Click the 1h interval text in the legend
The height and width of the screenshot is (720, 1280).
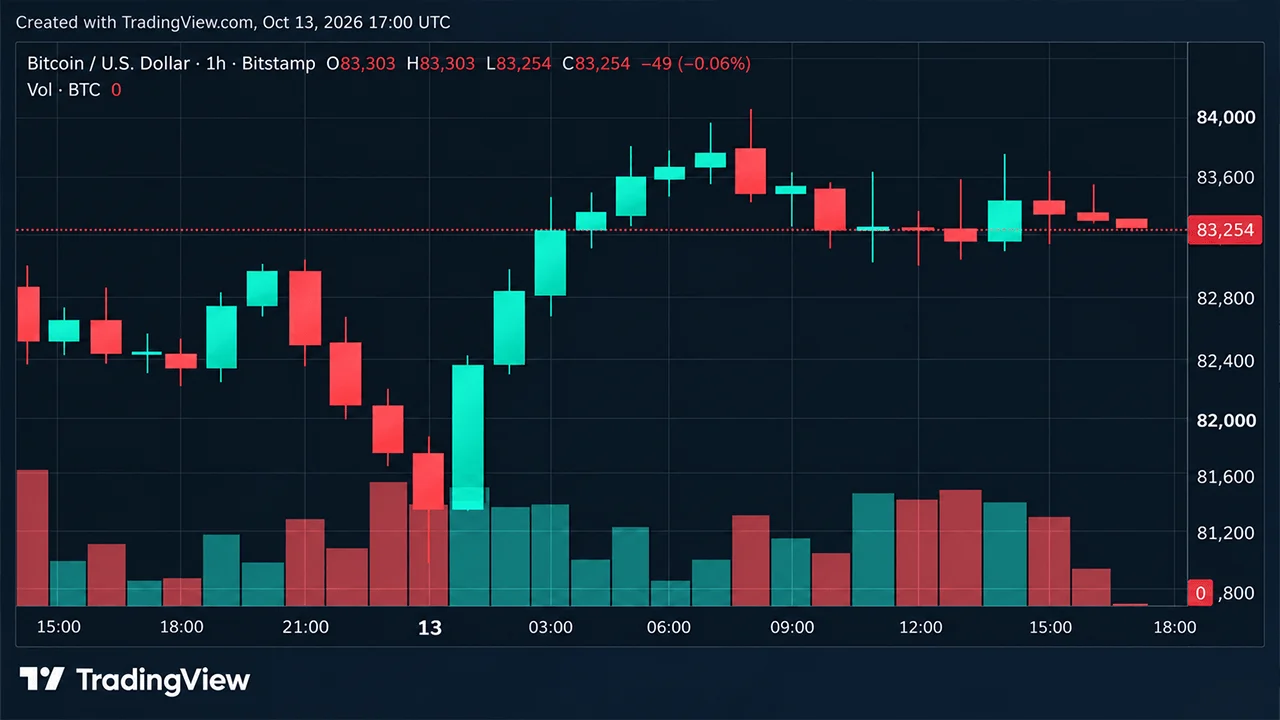click(x=215, y=63)
